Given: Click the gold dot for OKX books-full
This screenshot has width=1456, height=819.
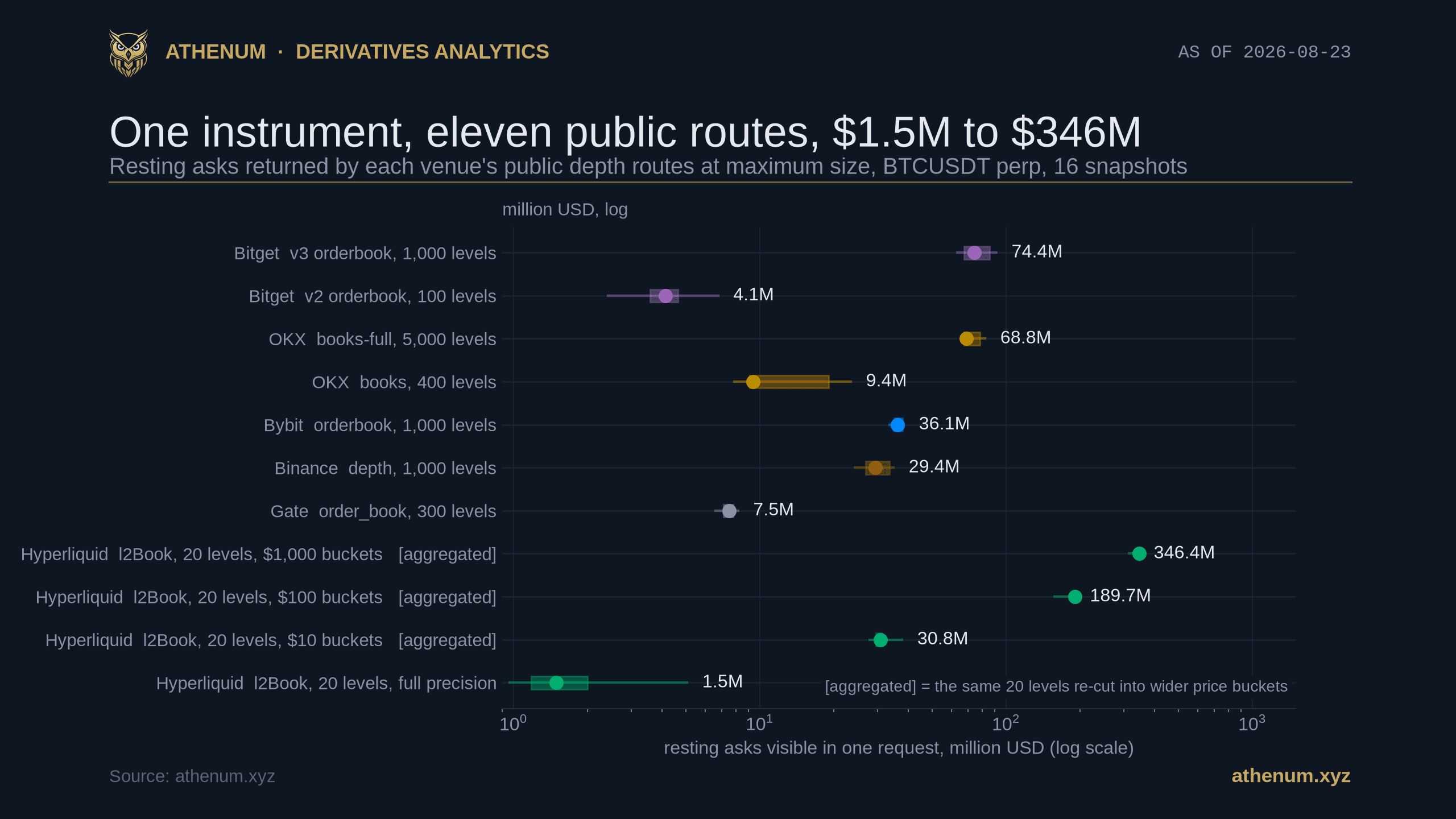Looking at the screenshot, I should click(966, 339).
